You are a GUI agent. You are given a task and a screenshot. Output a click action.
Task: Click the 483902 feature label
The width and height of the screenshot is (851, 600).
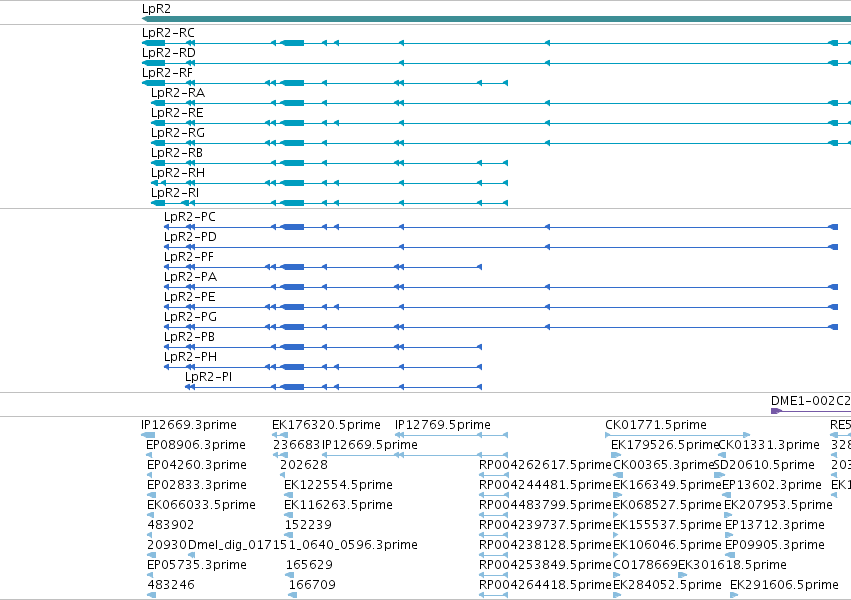(x=171, y=525)
